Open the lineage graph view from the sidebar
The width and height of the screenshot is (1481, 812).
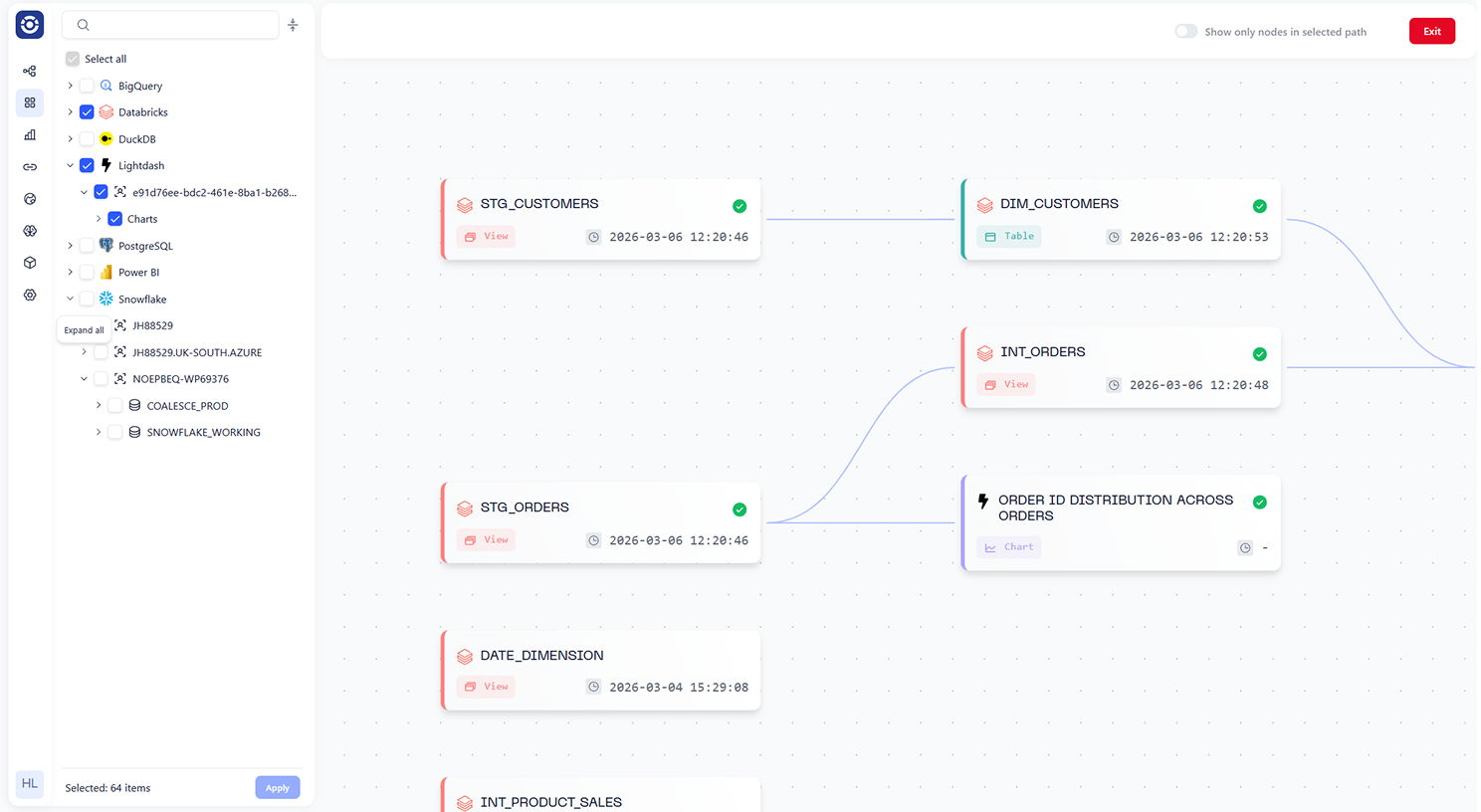[x=30, y=71]
